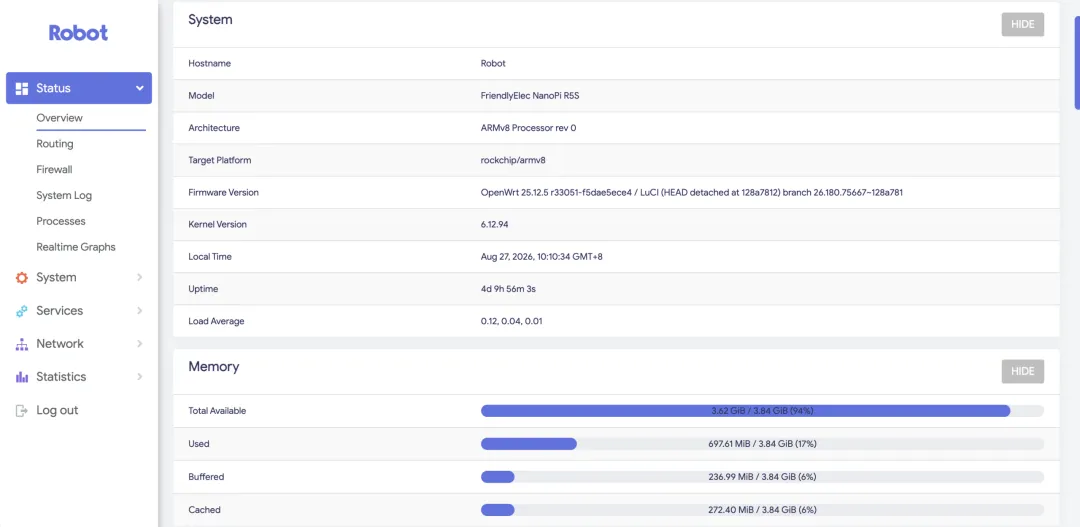Image resolution: width=1080 pixels, height=527 pixels.
Task: Open the Routing status page
Action: click(x=55, y=144)
